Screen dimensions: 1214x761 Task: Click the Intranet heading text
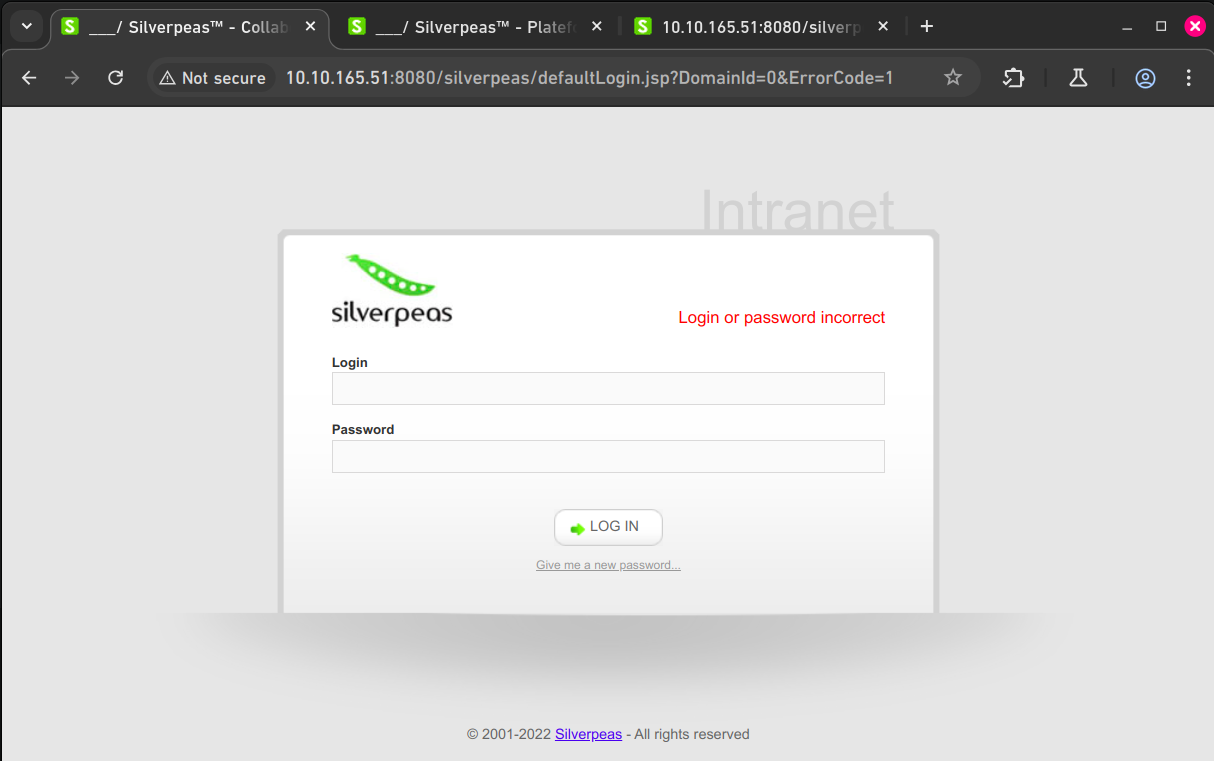click(797, 211)
